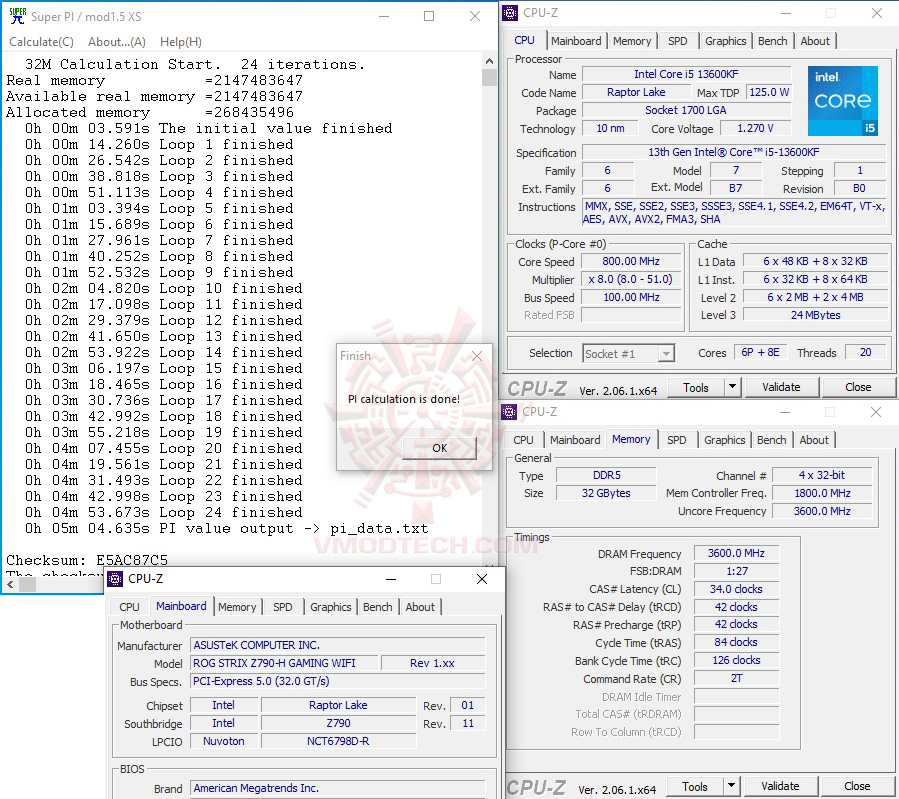Click Validate in top CPU-Z window
The image size is (899, 799).
pos(781,387)
